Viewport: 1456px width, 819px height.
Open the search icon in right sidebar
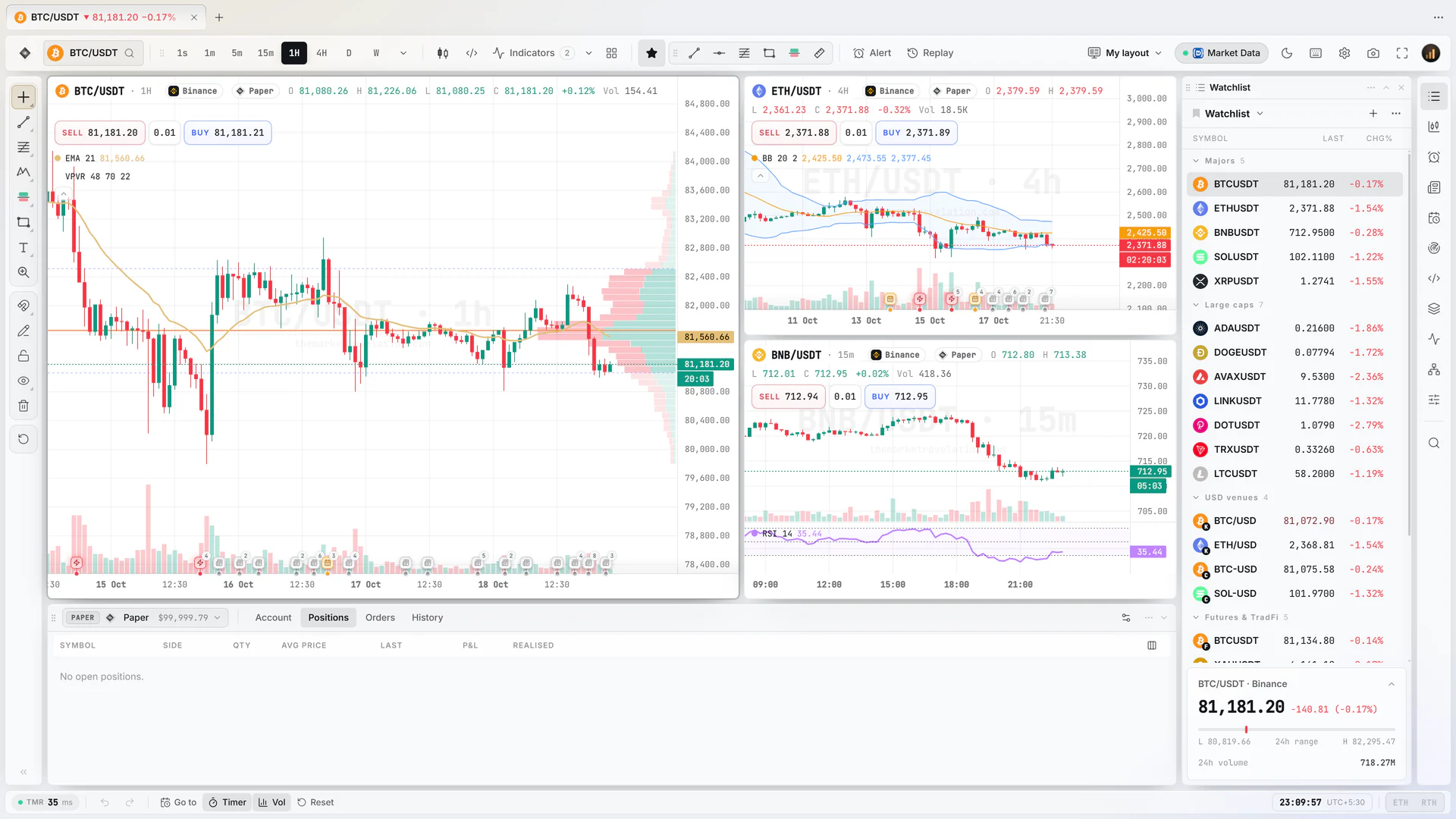point(1434,444)
